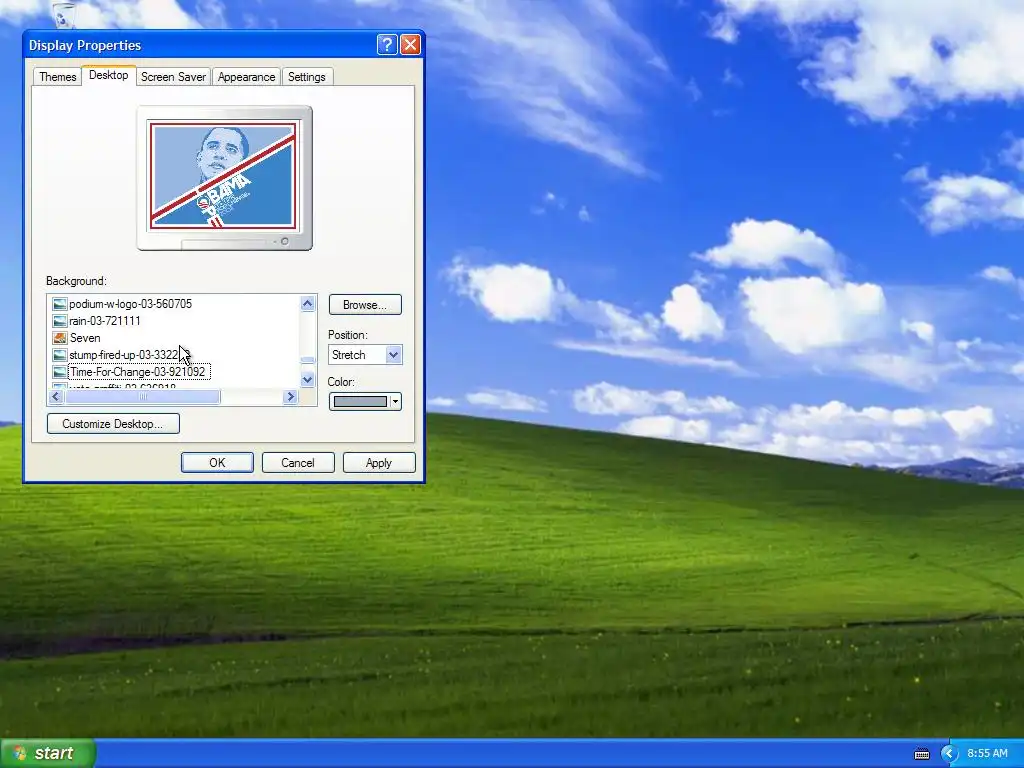Click the monitor wallpaper preview image
1024x768 pixels.
(223, 175)
